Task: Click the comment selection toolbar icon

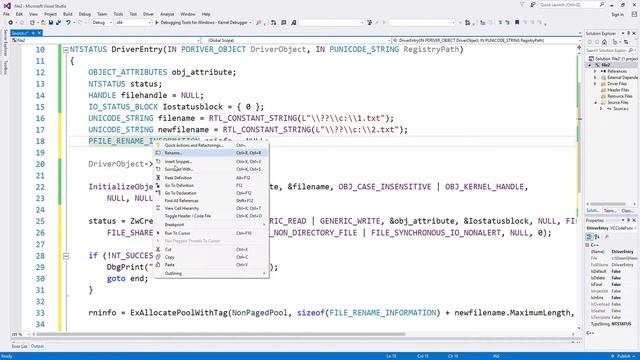Action: pyautogui.click(x=500, y=23)
